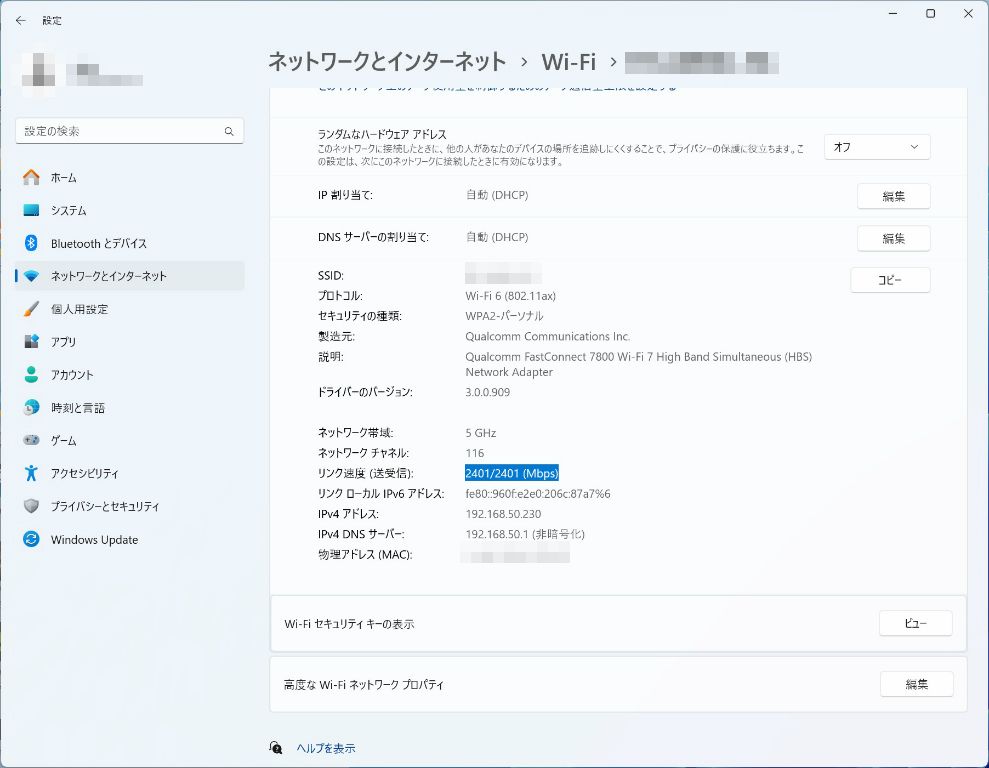
Task: Open アプリ settings
Action: tap(63, 342)
